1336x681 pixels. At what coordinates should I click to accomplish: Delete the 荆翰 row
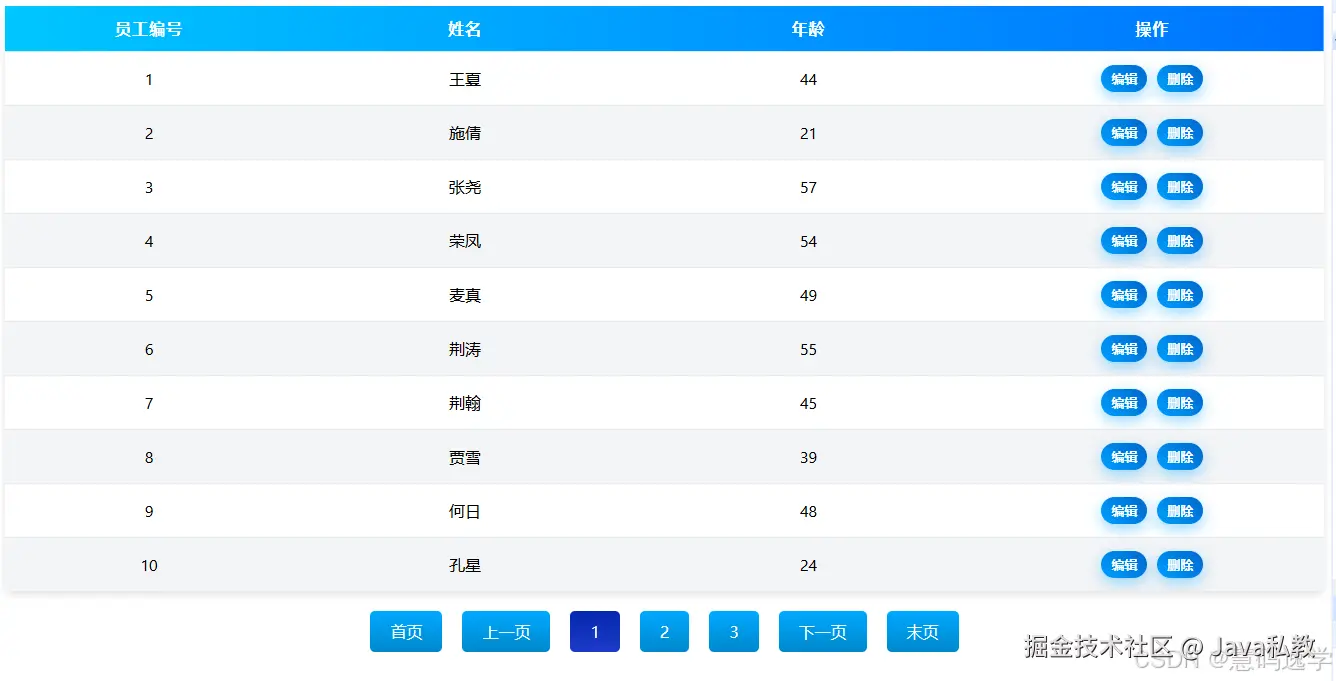[x=1180, y=403]
